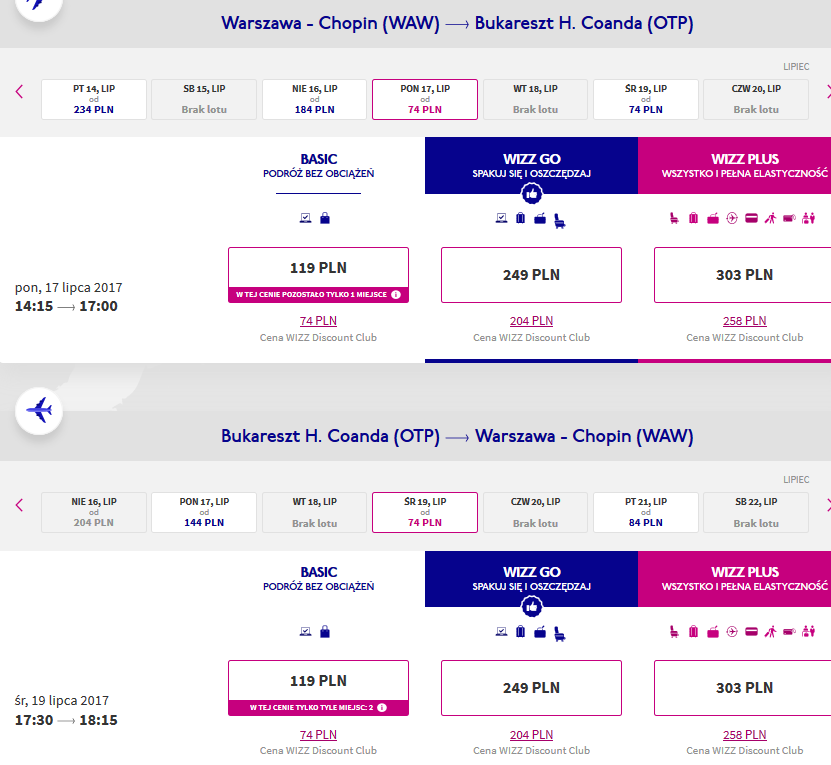Screen dimensions: 831x765
Task: Click the priority boarding walker icon under outbound WIZZ PLUS
Action: coord(770,218)
